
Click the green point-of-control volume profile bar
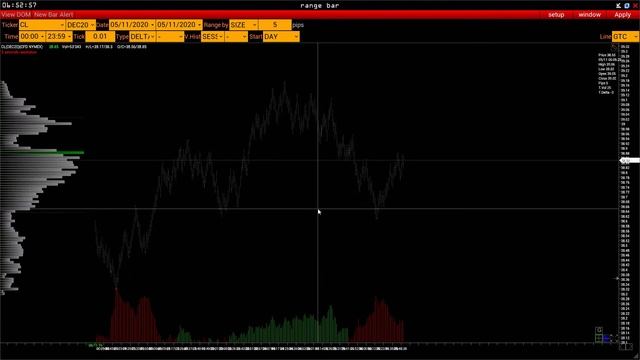(x=42, y=152)
